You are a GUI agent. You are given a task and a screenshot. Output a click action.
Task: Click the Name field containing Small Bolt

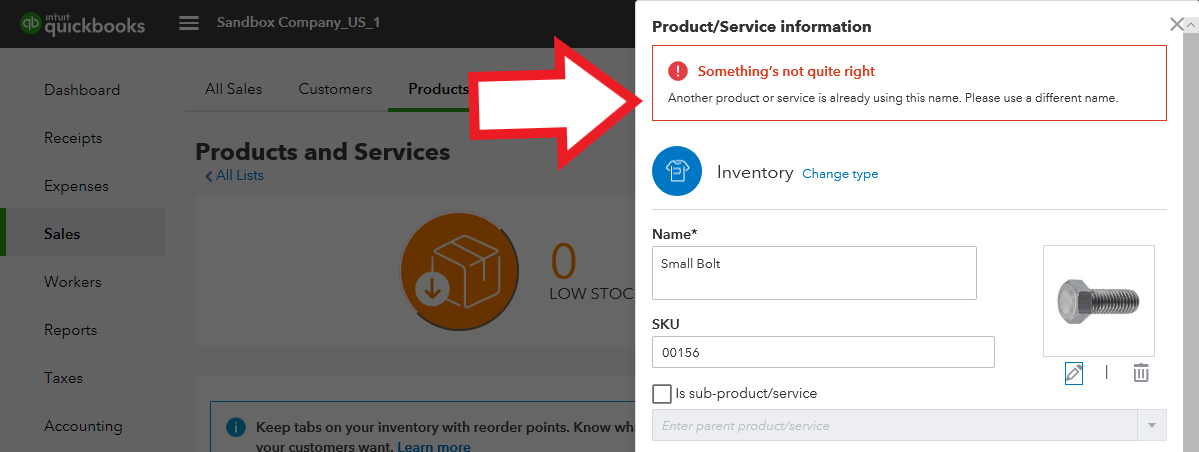814,273
